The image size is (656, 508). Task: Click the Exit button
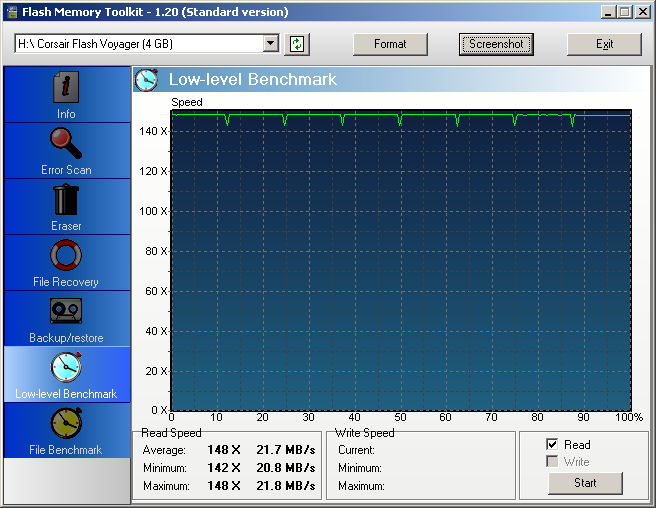(604, 44)
